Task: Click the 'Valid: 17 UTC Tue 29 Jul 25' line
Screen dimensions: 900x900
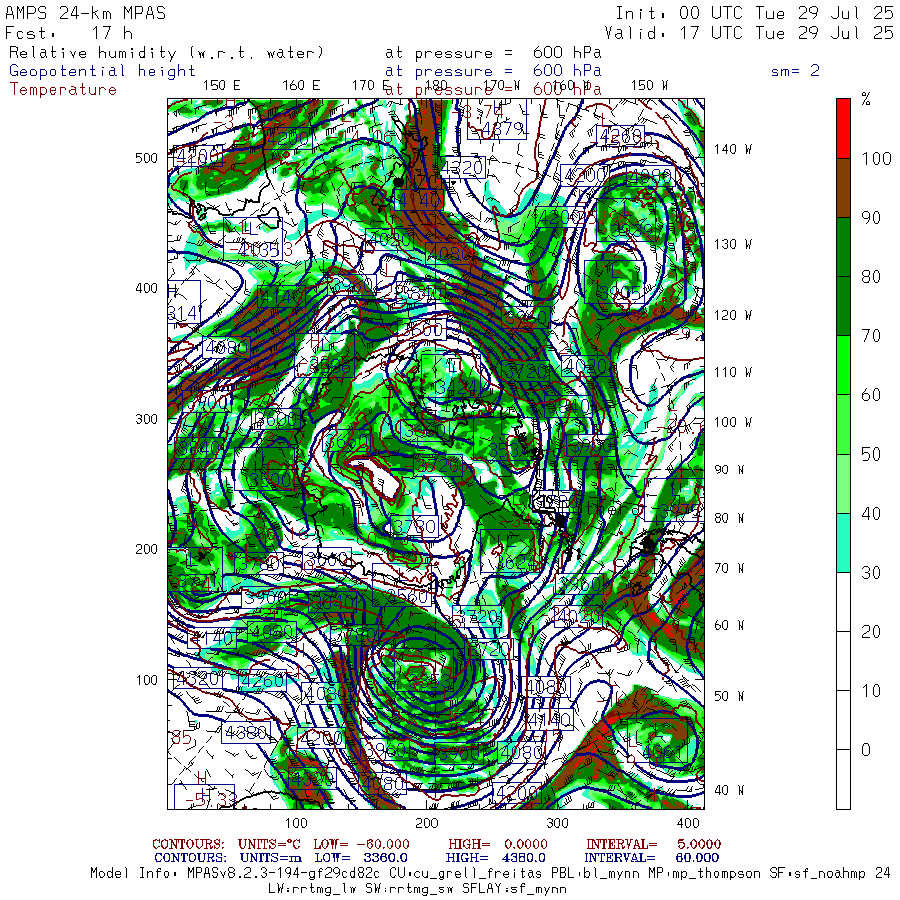Action: point(749,33)
